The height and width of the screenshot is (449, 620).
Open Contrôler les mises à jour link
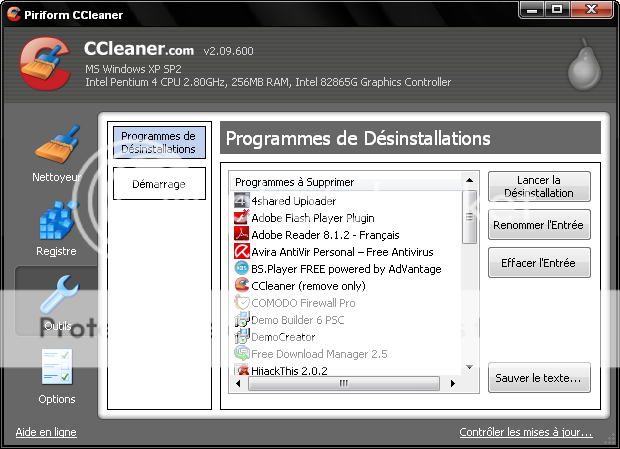coord(525,432)
